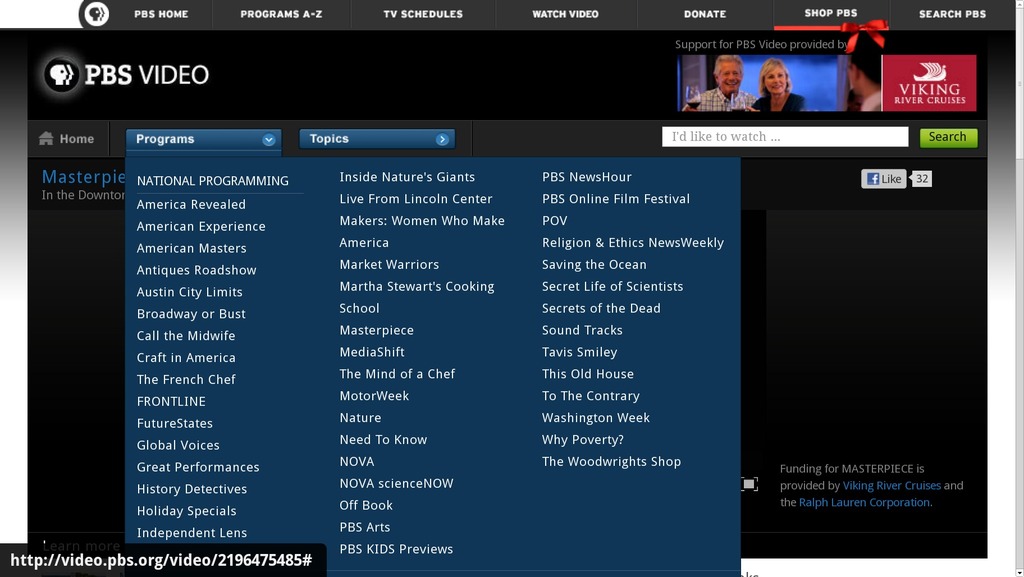Open Viking River Cruises funding link
Screen dimensions: 1024x577
point(891,485)
